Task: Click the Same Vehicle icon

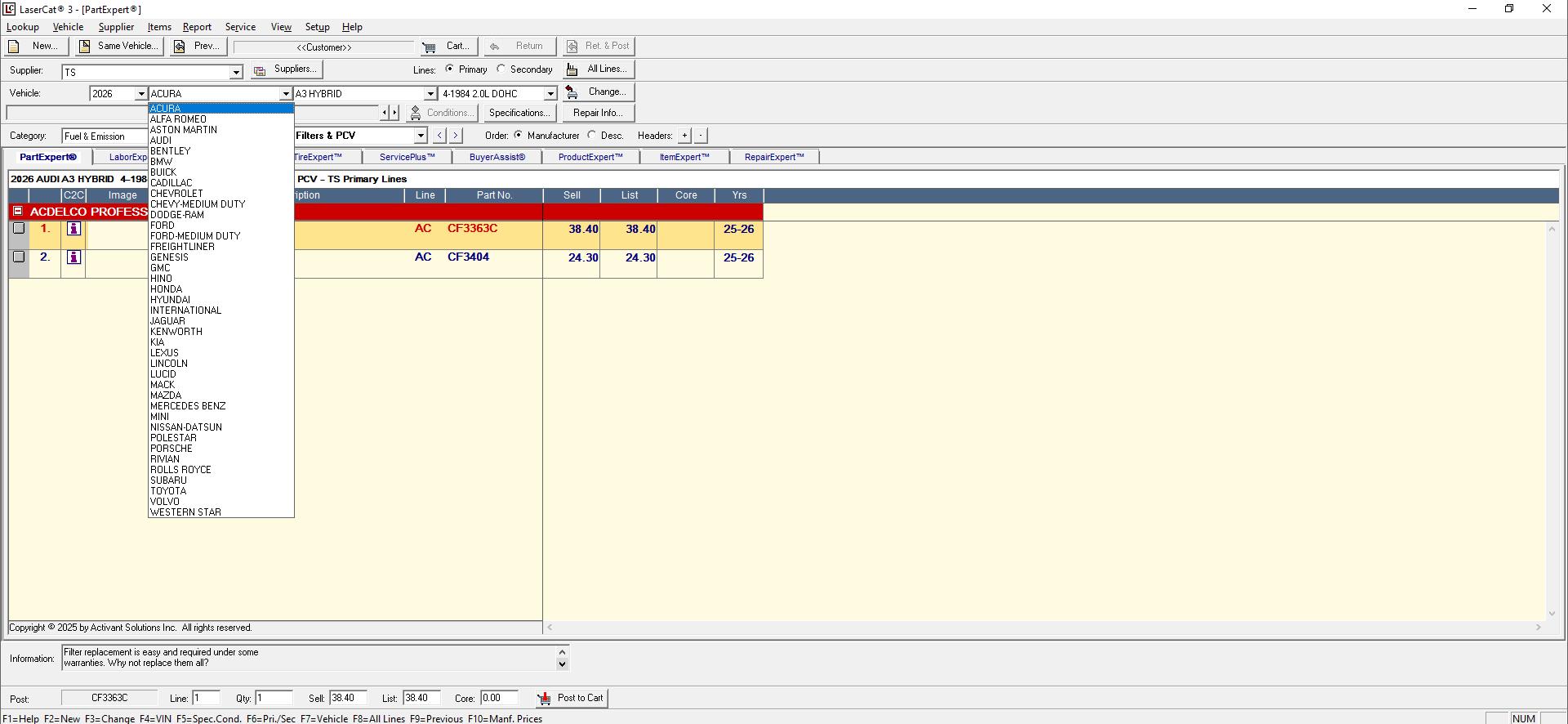Action: [85, 47]
